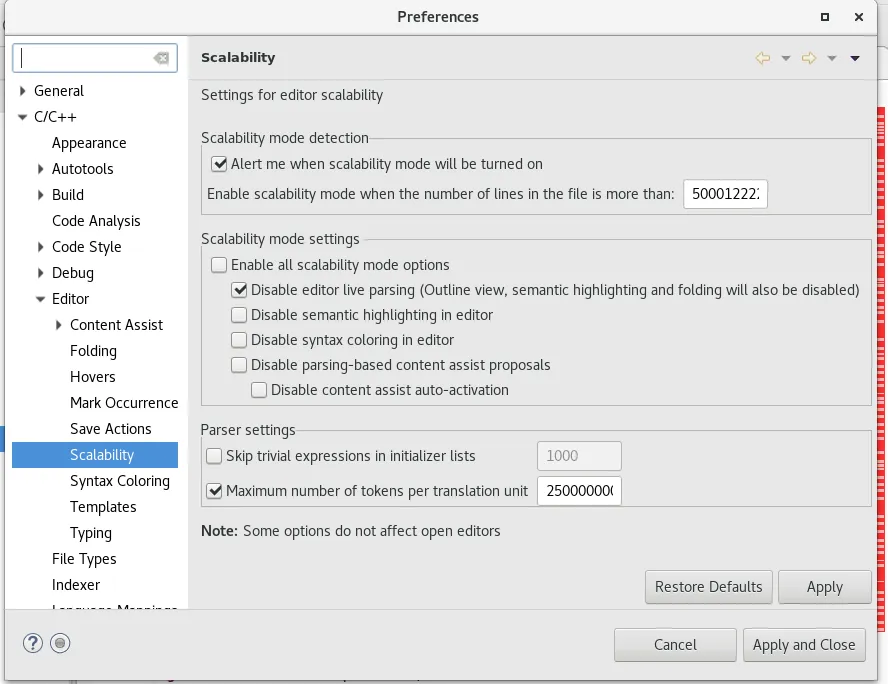Open the Help question mark icon

[x=33, y=643]
